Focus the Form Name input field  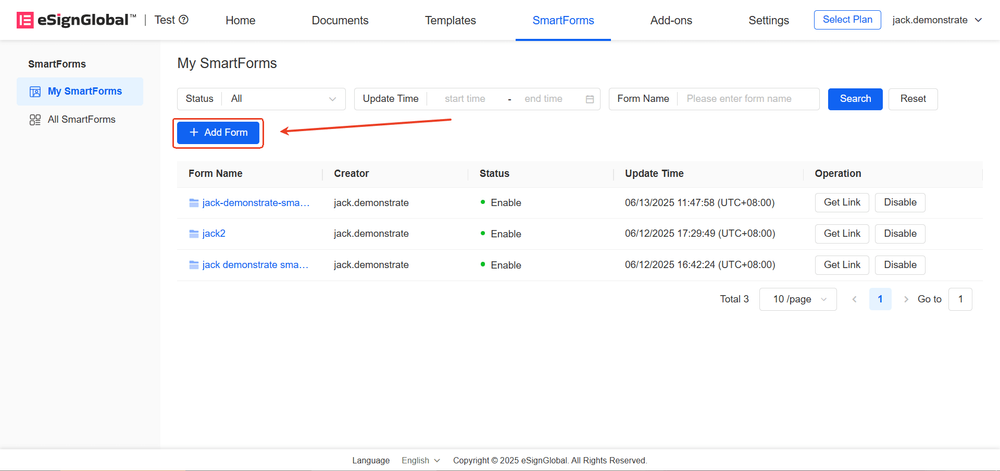coord(748,99)
